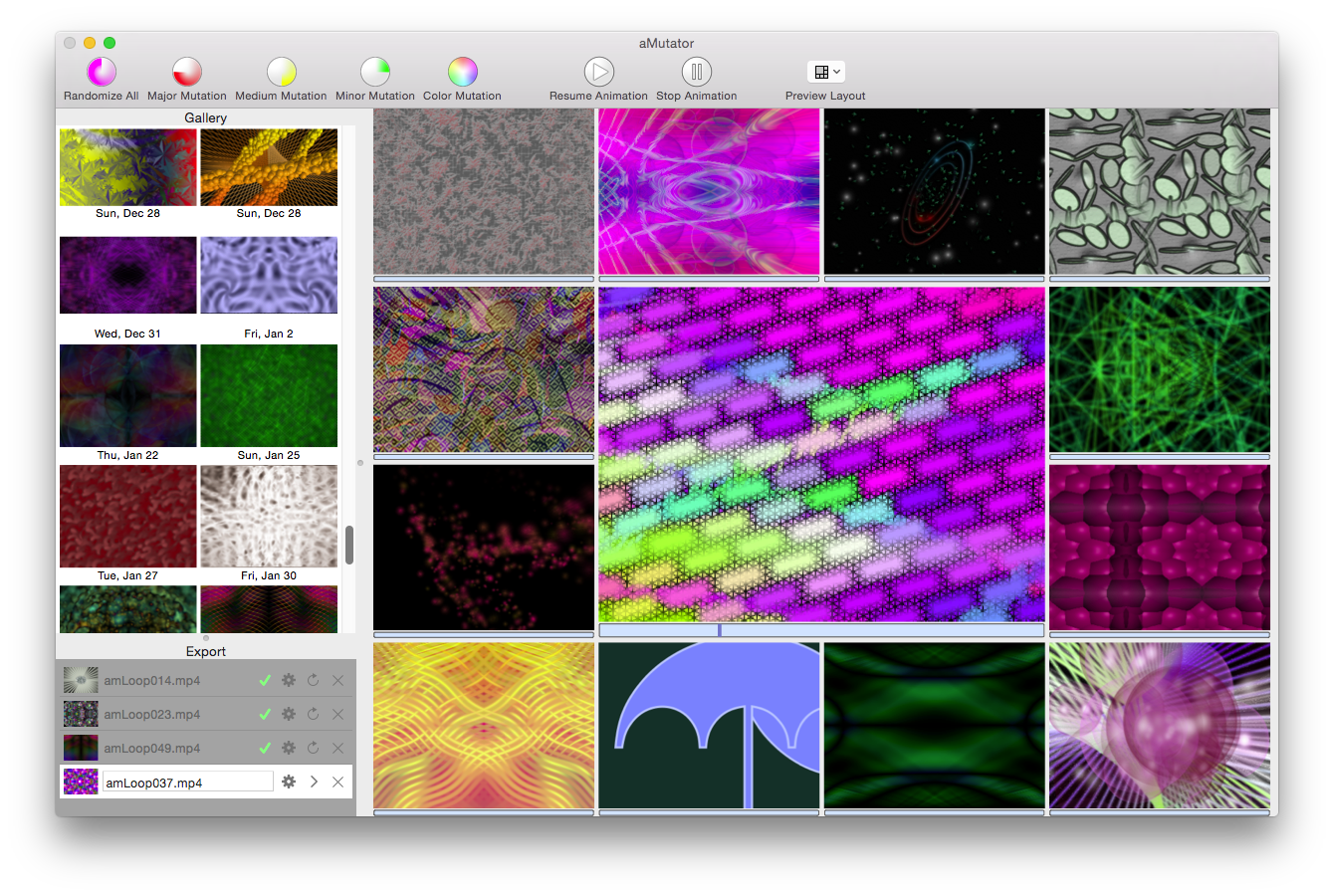Viewport: 1334px width, 896px height.
Task: Open the Tue, Jan 27 red gallery thumbnail
Action: tap(128, 517)
